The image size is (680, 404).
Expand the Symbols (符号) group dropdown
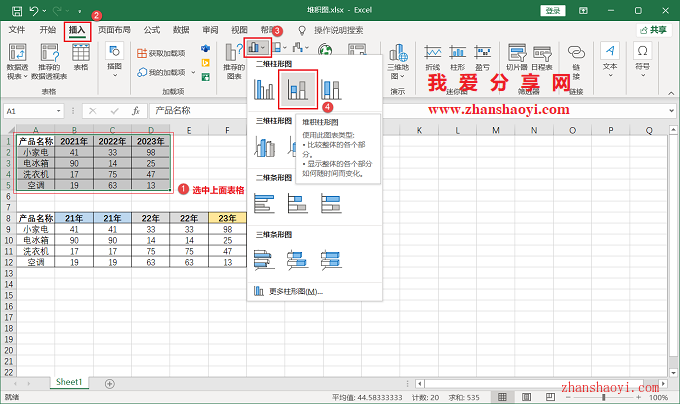(643, 60)
